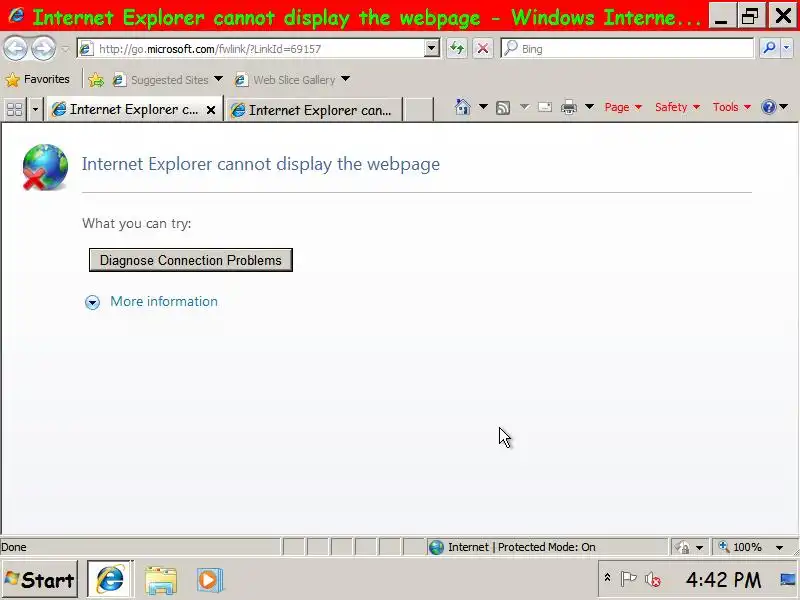This screenshot has height=600, width=800.
Task: Launch Windows Media Player taskbar icon
Action: click(210, 580)
